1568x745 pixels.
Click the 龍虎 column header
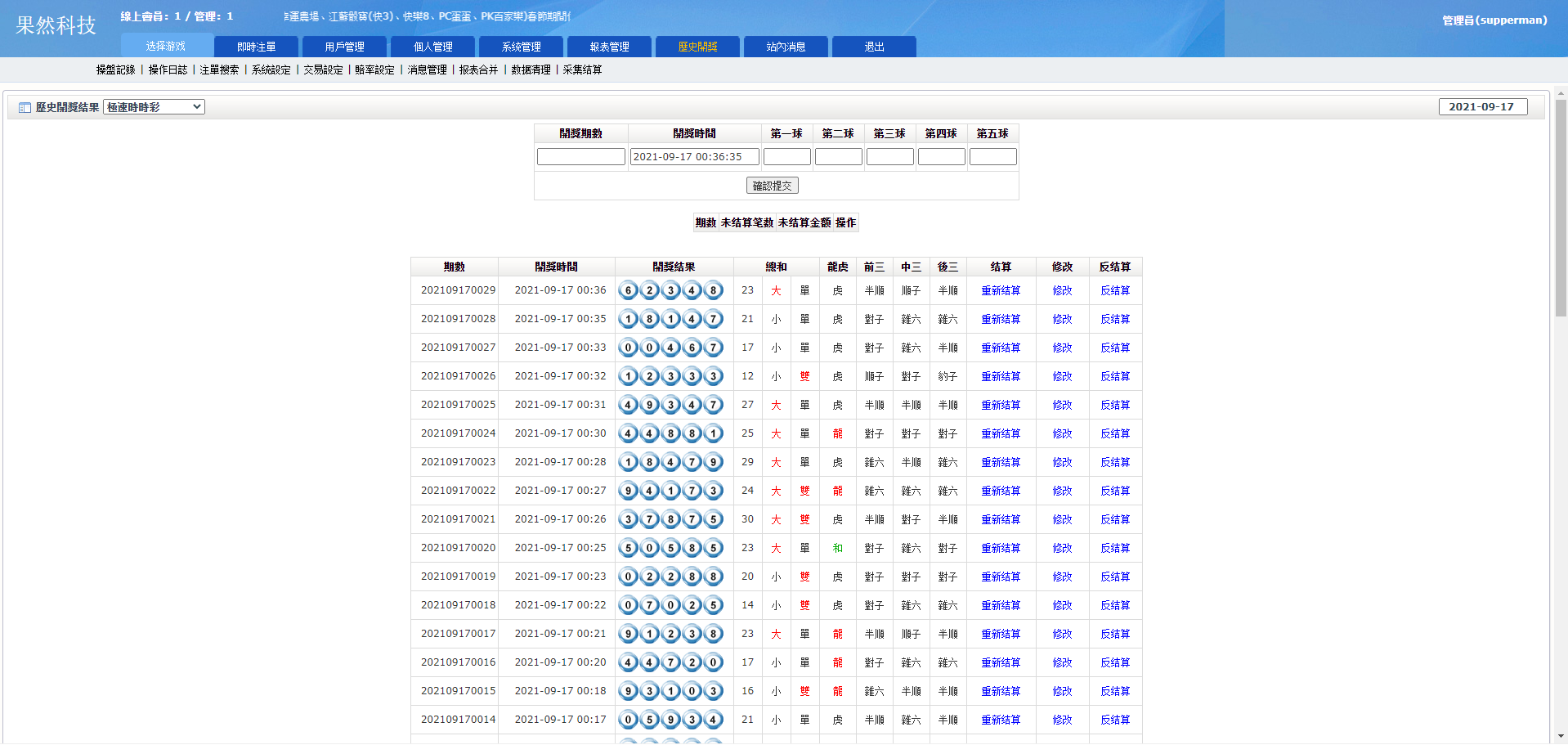[837, 267]
